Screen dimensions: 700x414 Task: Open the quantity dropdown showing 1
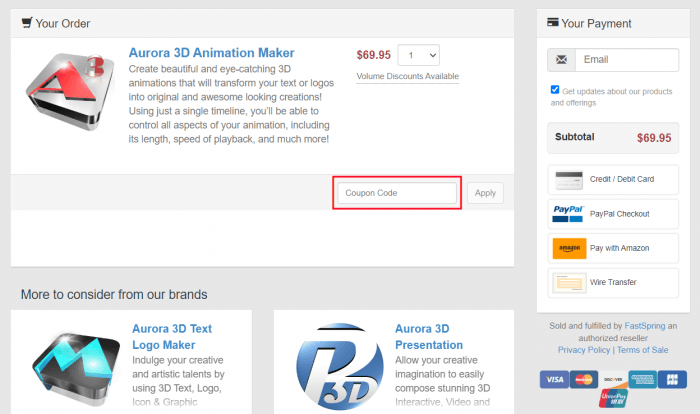click(x=418, y=55)
